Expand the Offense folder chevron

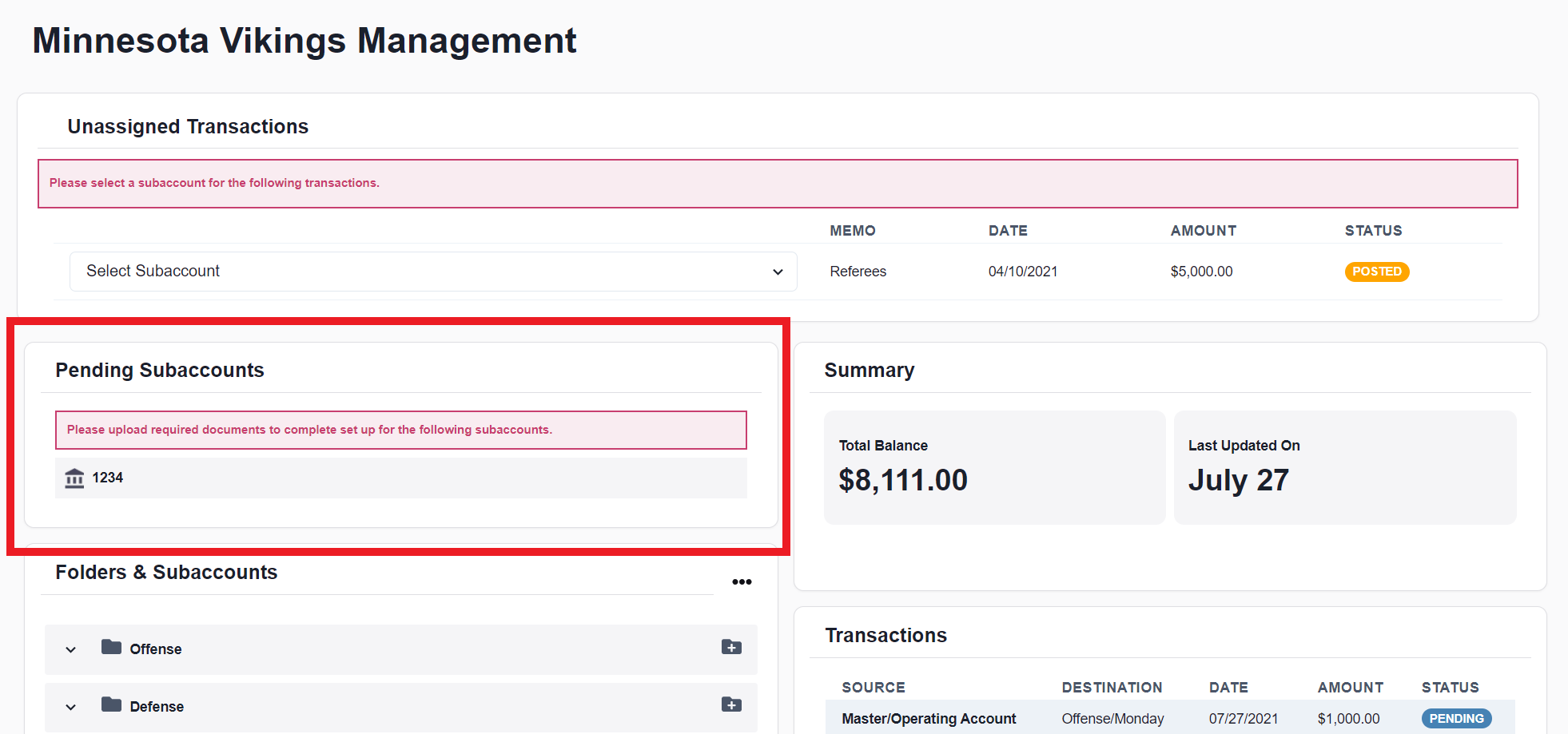click(71, 649)
